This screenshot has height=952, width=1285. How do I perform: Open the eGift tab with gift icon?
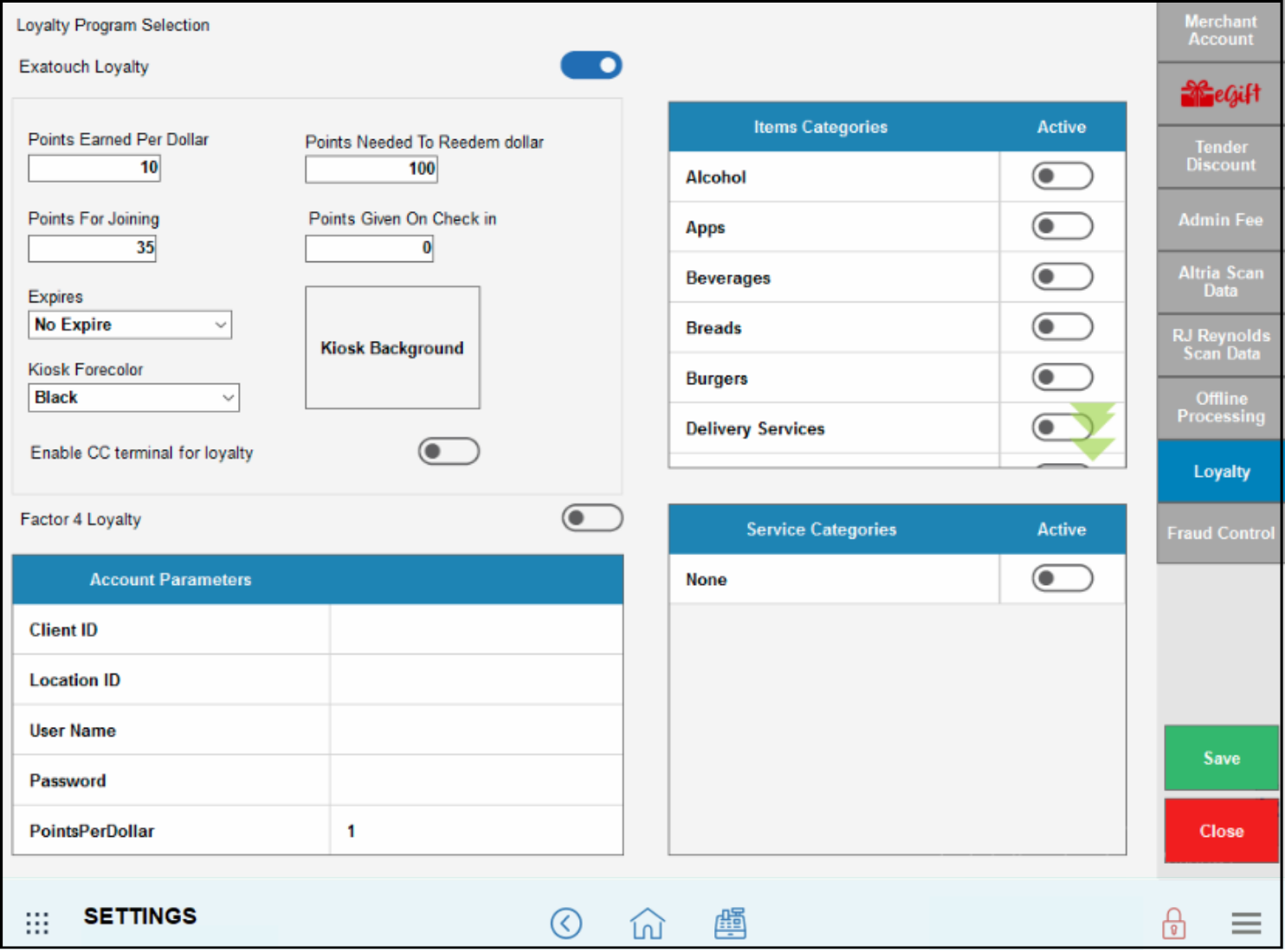(x=1220, y=93)
